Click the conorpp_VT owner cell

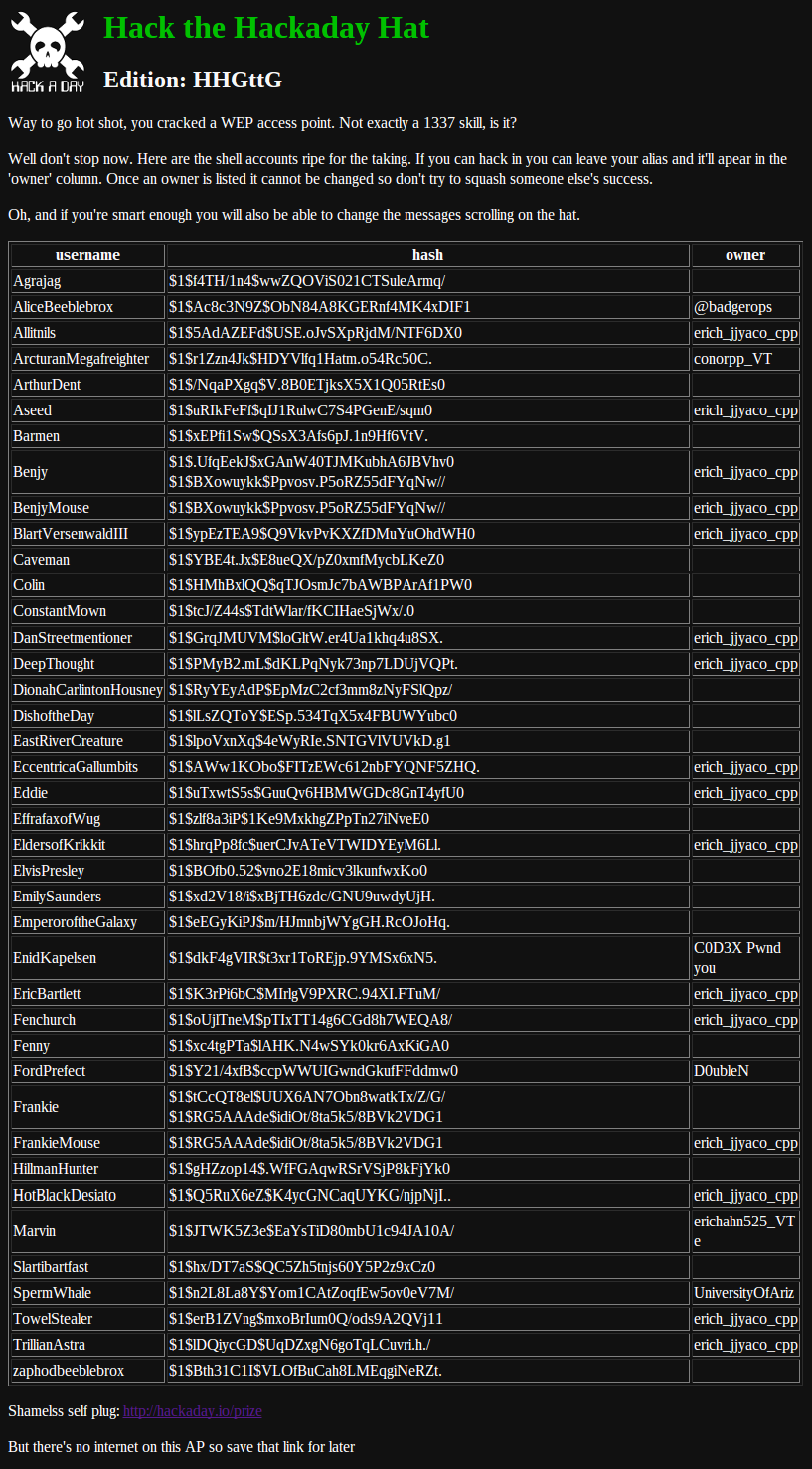[732, 359]
